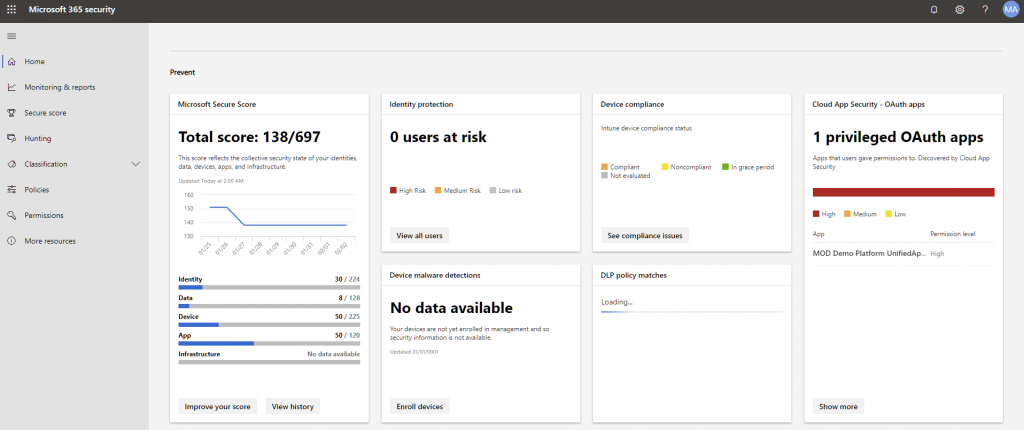1024x430 pixels.
Task: Click the View all users button
Action: [419, 235]
